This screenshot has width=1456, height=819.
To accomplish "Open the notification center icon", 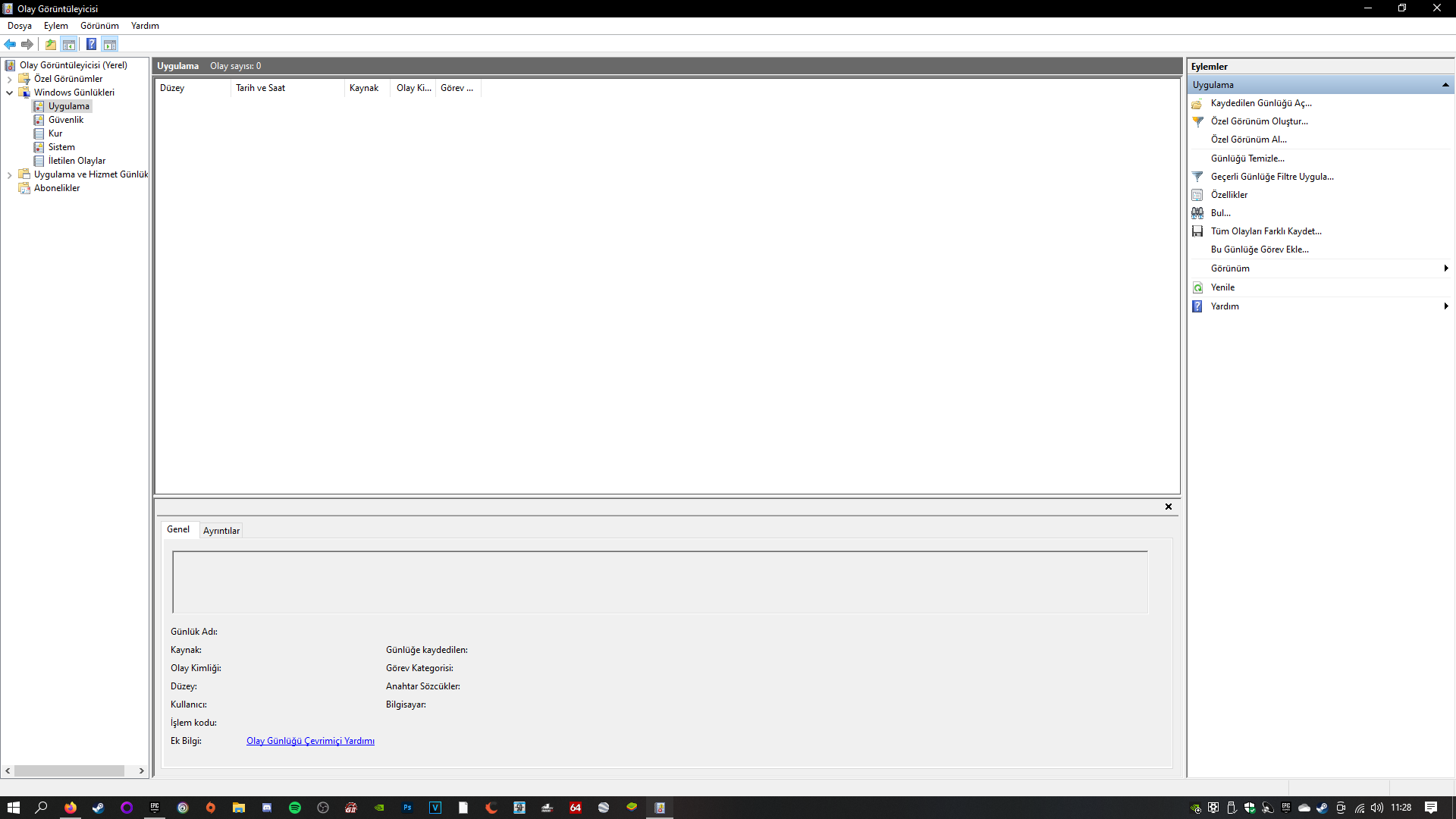I will [x=1431, y=808].
